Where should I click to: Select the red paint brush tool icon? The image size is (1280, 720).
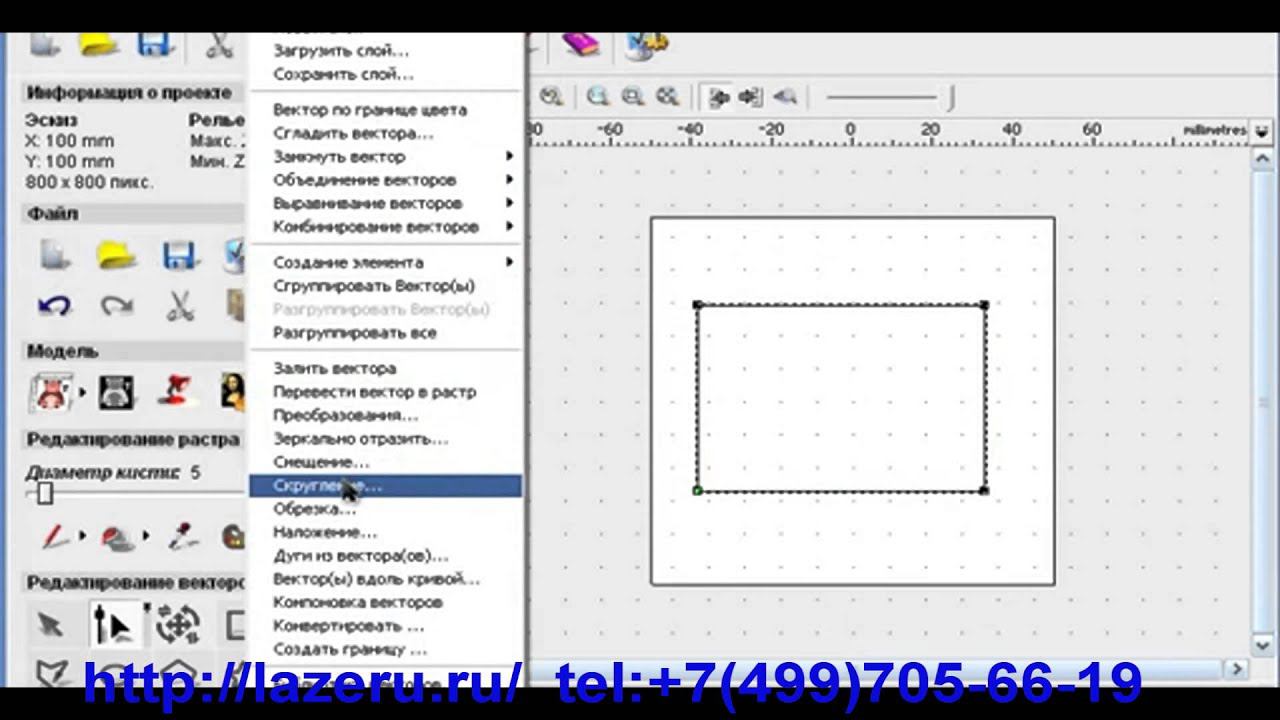(x=118, y=537)
